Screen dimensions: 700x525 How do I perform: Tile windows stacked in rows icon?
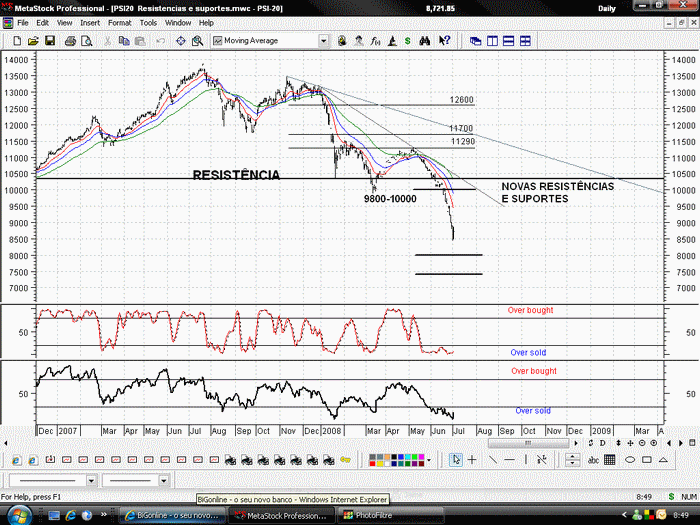pos(508,41)
